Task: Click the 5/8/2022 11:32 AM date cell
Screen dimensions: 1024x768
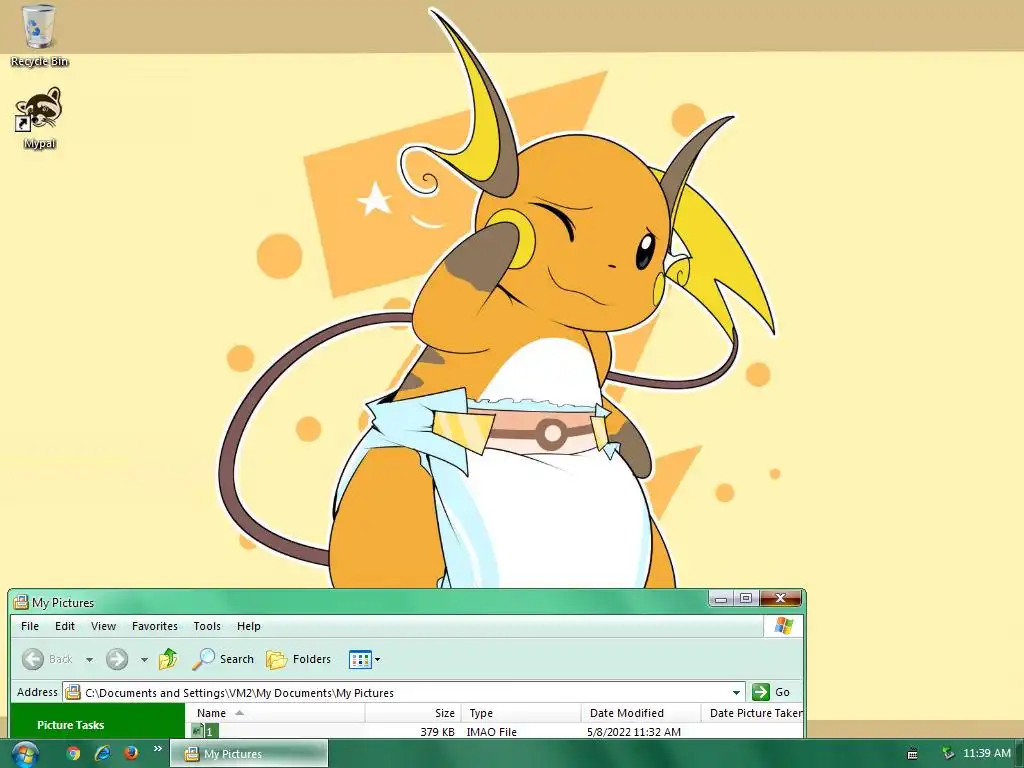Action: (x=633, y=731)
